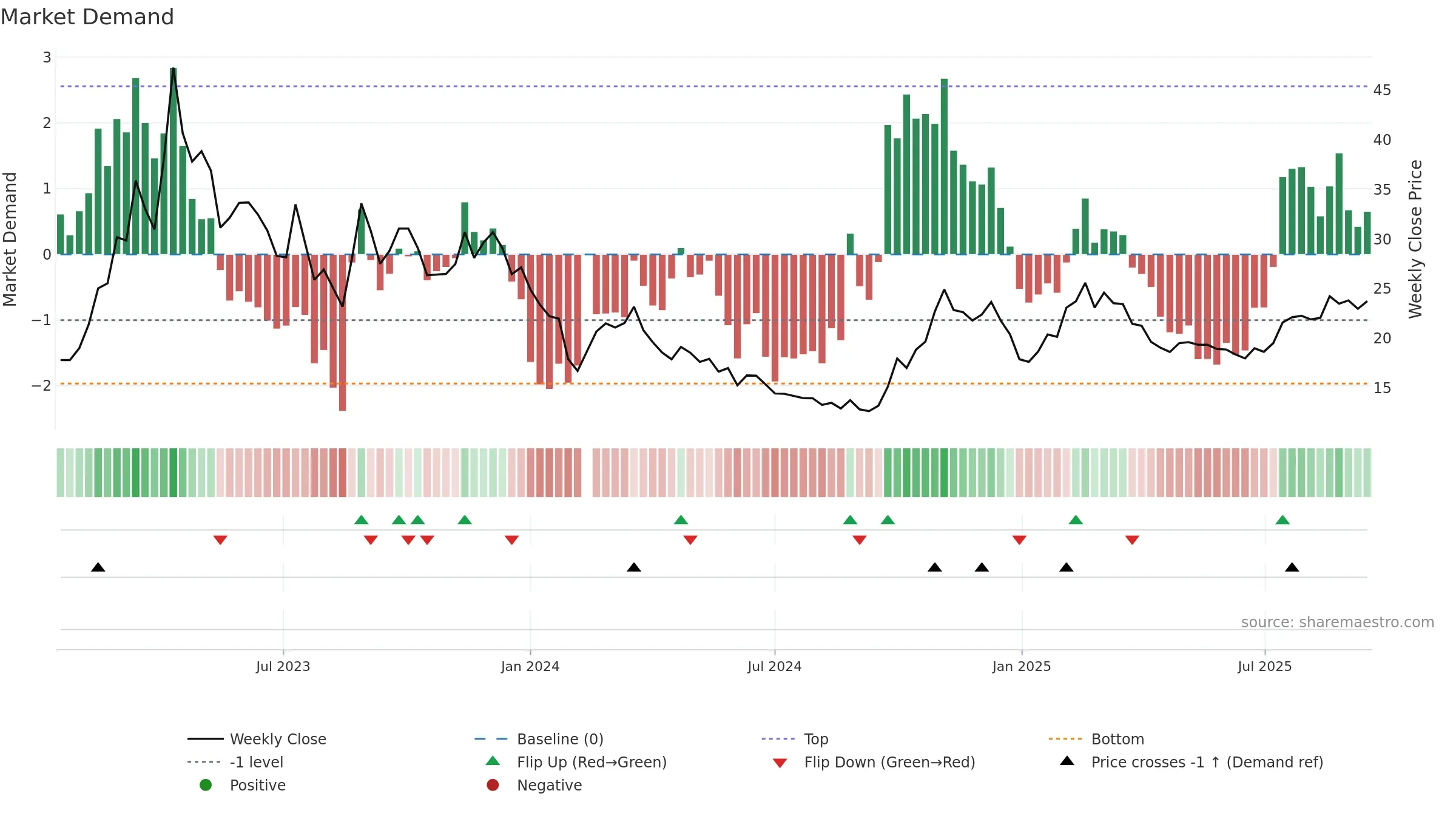This screenshot has height=819, width=1456.
Task: Toggle the Bottom legend entry
Action: (x=1096, y=739)
